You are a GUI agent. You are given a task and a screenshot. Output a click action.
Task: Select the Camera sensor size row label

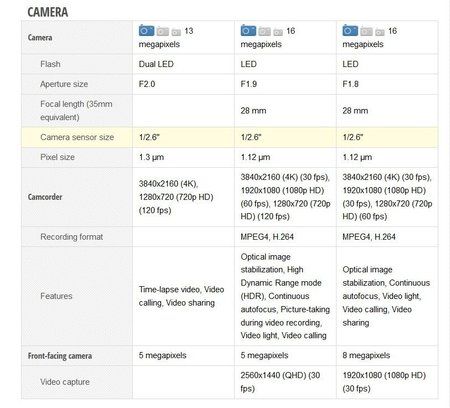point(77,137)
